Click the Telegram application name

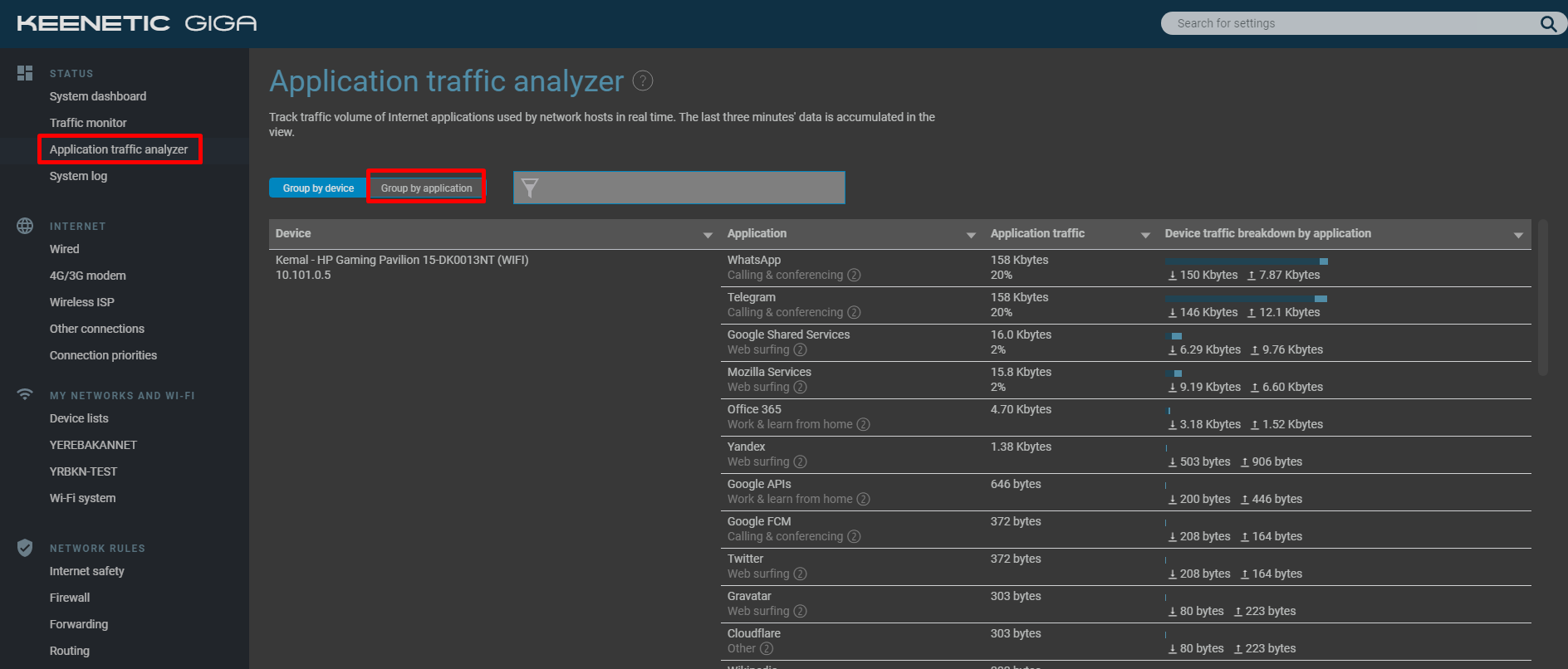pos(752,297)
